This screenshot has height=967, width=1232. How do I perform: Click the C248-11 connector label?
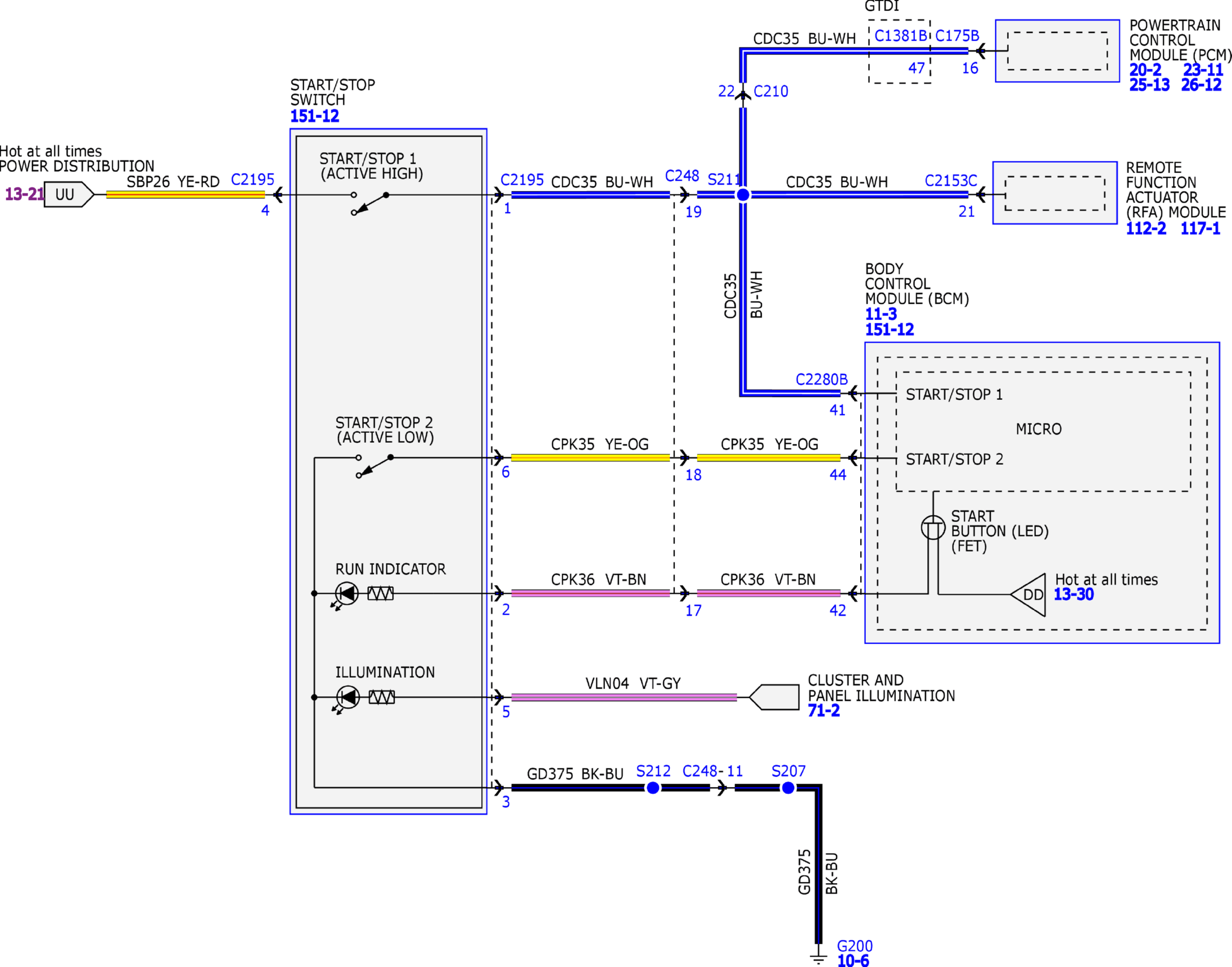(x=713, y=771)
